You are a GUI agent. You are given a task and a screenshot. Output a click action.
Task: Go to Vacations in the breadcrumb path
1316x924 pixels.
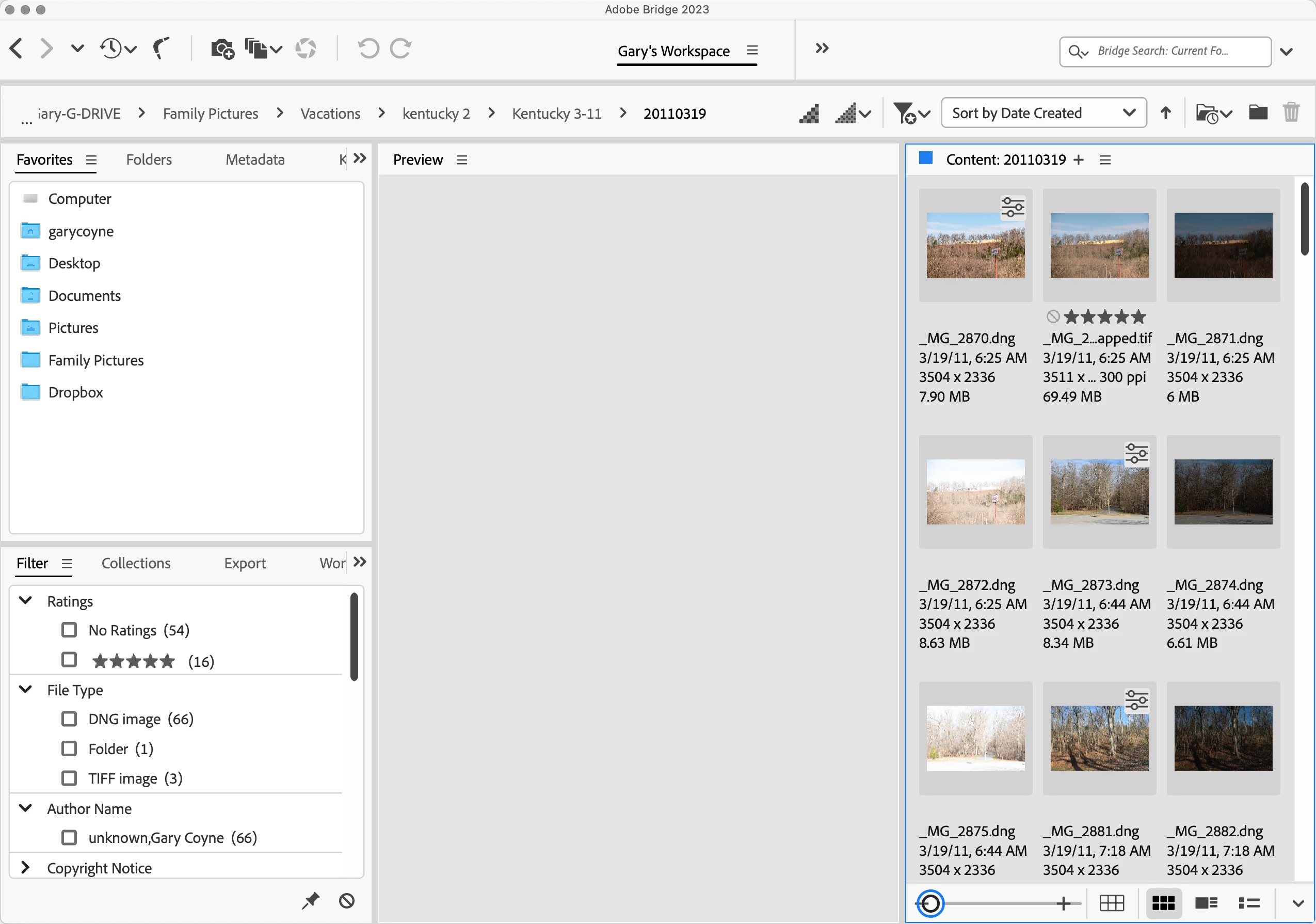click(330, 114)
